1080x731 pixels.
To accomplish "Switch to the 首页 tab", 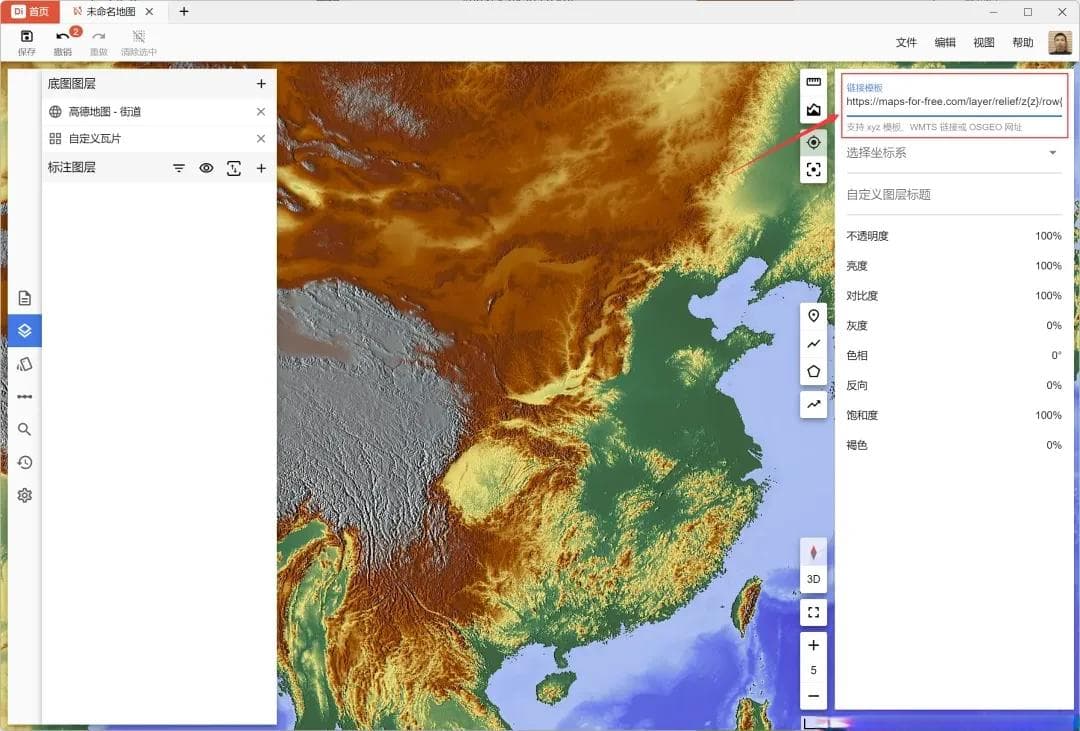I will pyautogui.click(x=30, y=12).
